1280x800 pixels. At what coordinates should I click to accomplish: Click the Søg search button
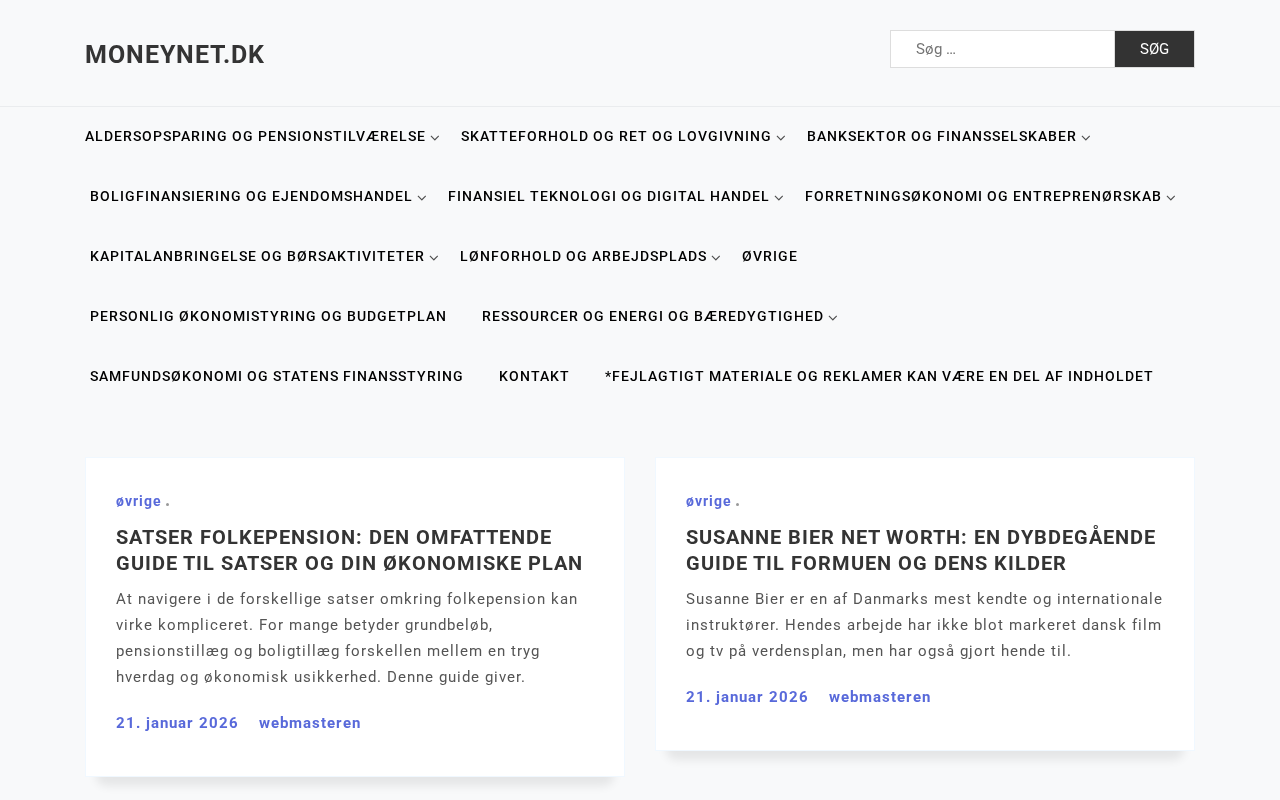tap(1154, 49)
